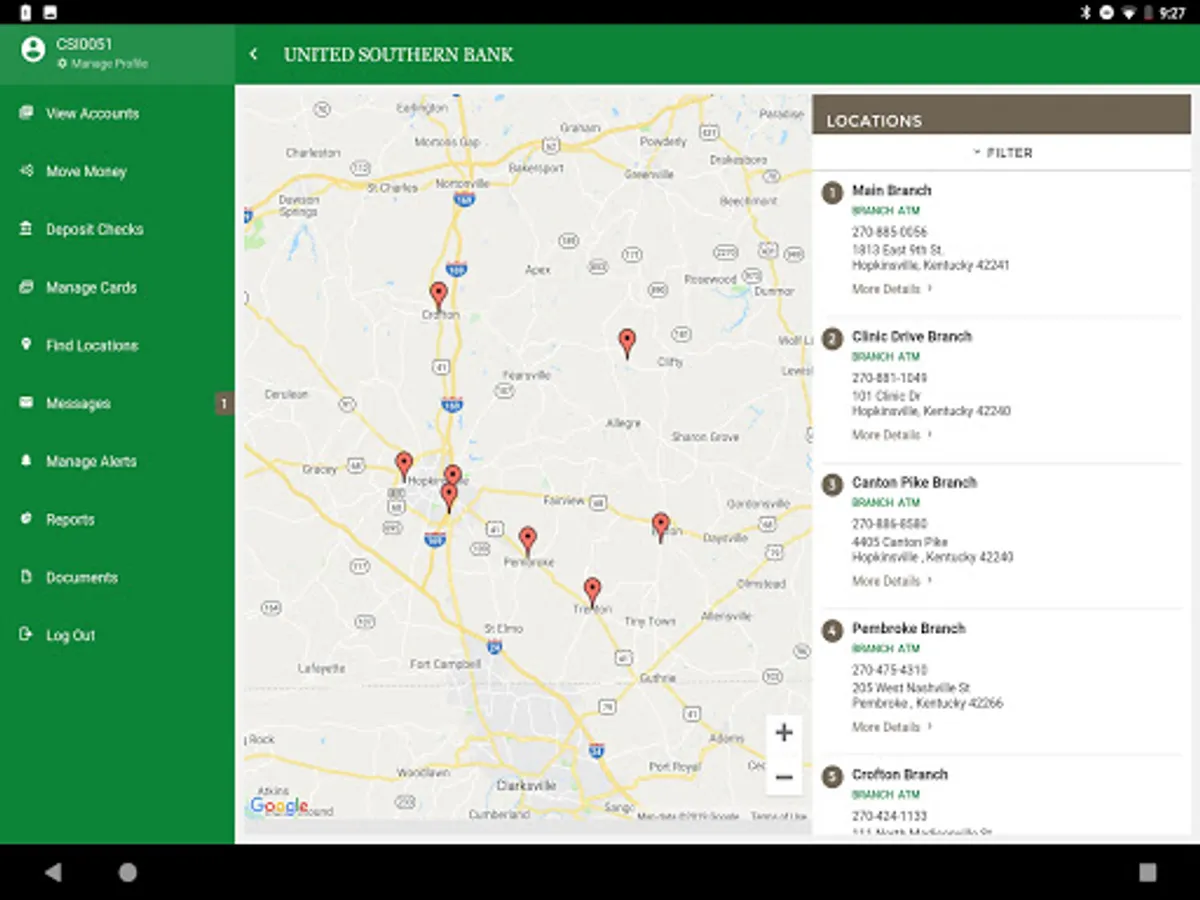Open Manage Cards menu item
The height and width of the screenshot is (900, 1200).
coord(91,287)
